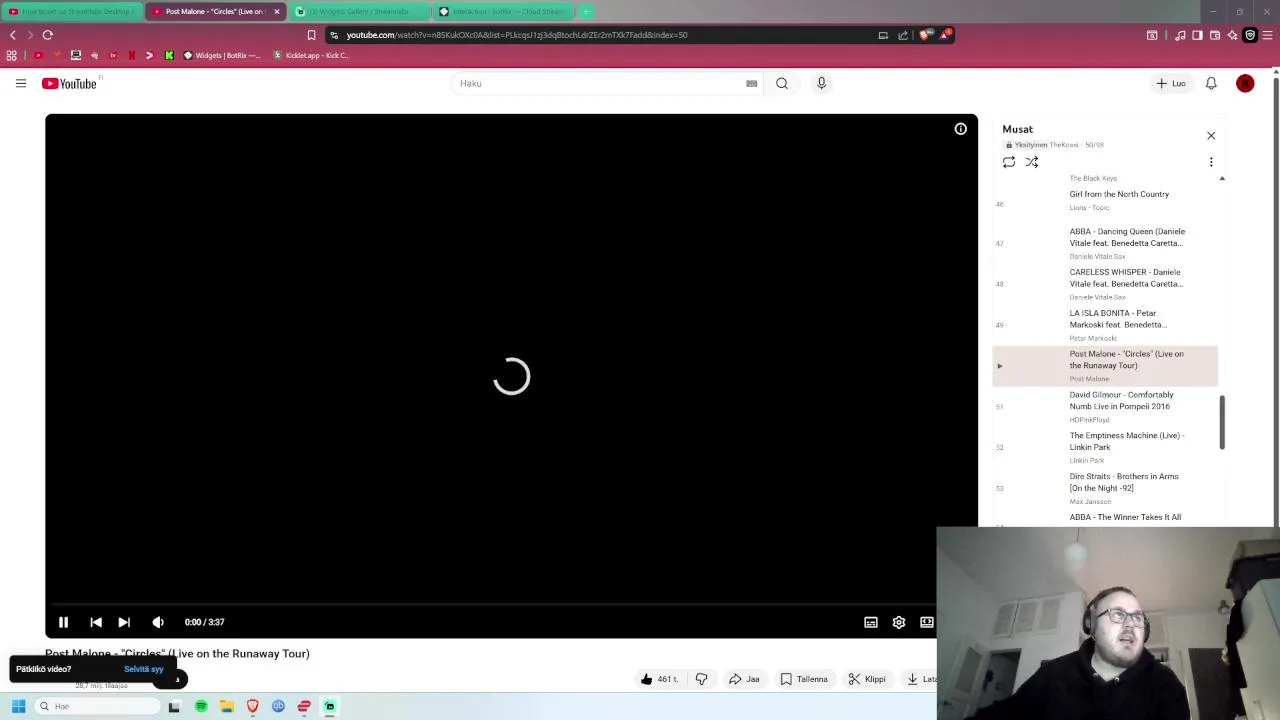
Task: Bookmark this page icon
Action: (311, 35)
